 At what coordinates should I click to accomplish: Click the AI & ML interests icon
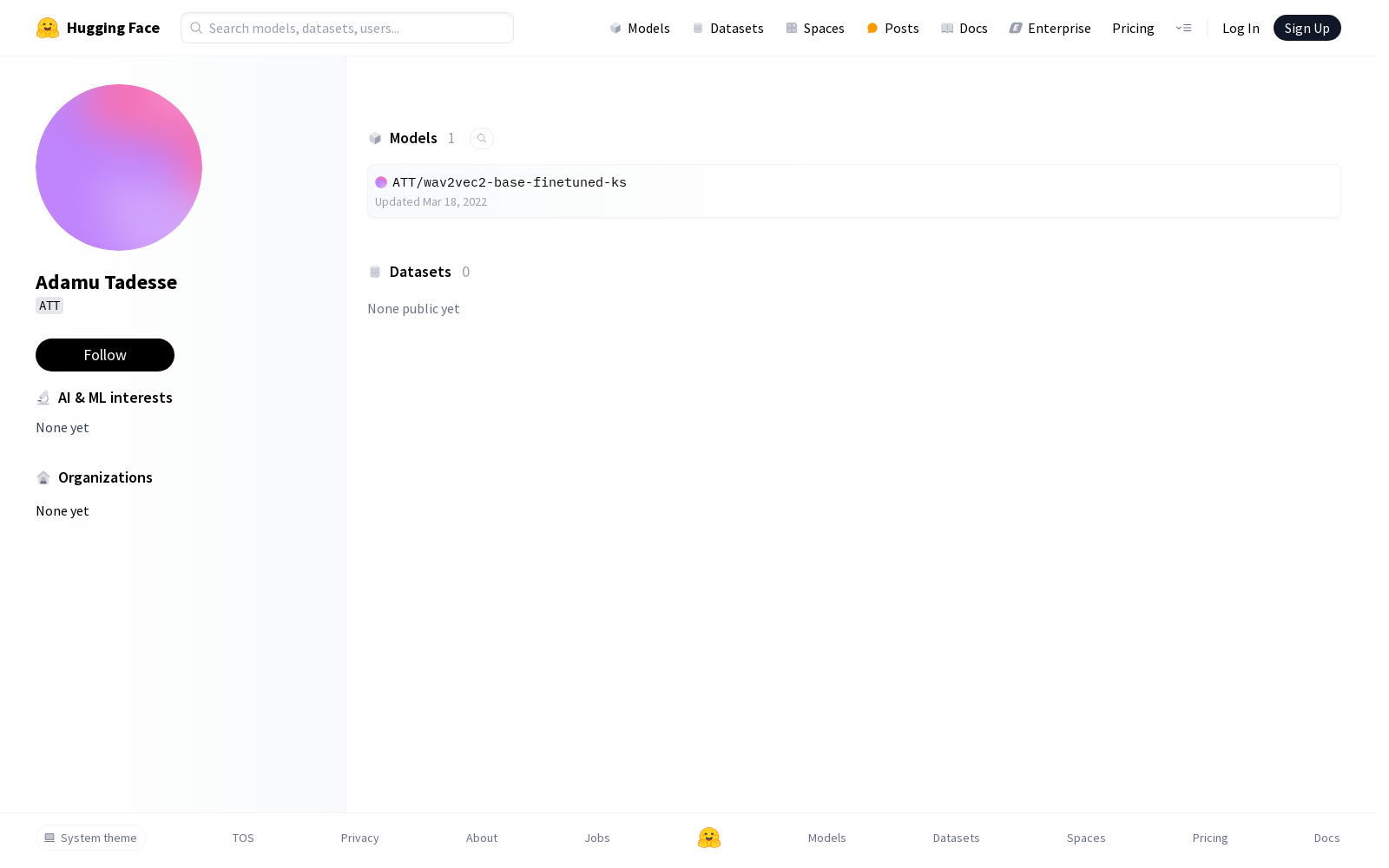(43, 398)
